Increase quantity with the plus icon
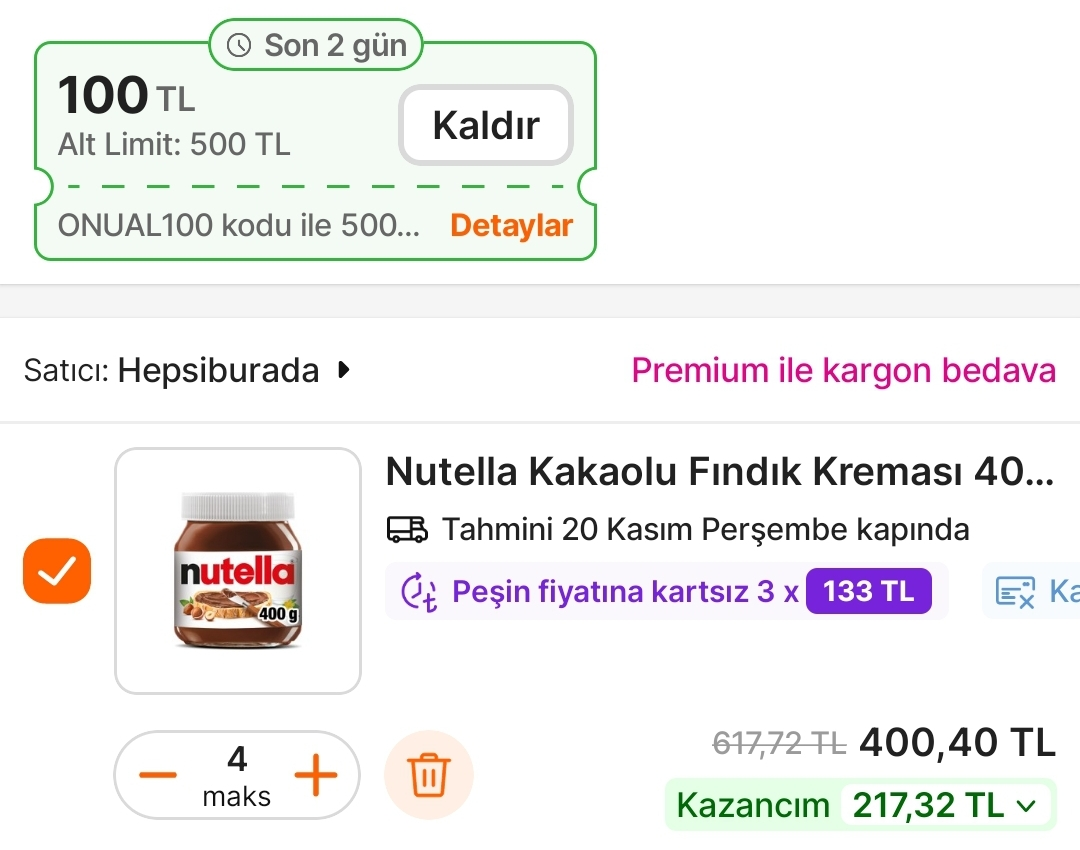The image size is (1080, 850). [x=315, y=775]
